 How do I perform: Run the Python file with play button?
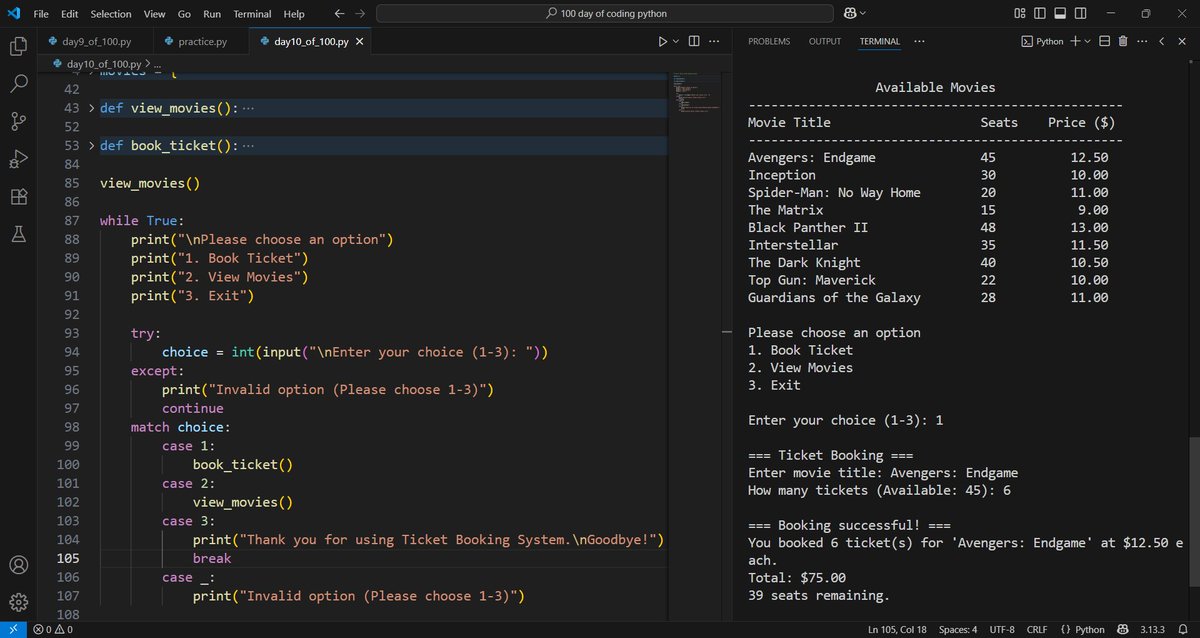[662, 41]
